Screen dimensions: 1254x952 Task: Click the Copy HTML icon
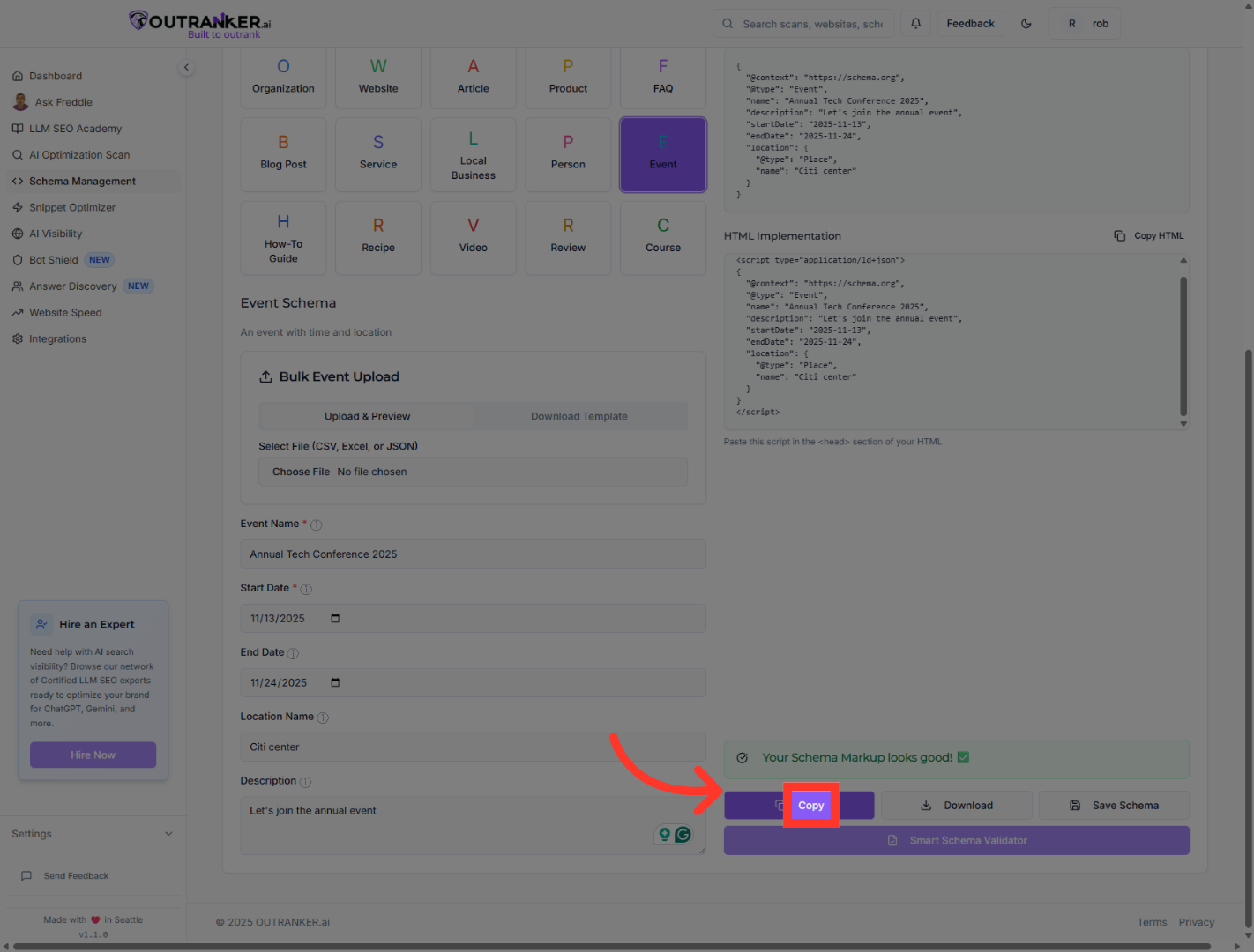coord(1119,236)
